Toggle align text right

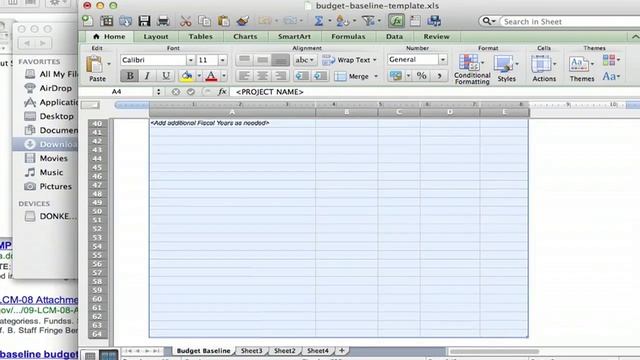tap(280, 76)
